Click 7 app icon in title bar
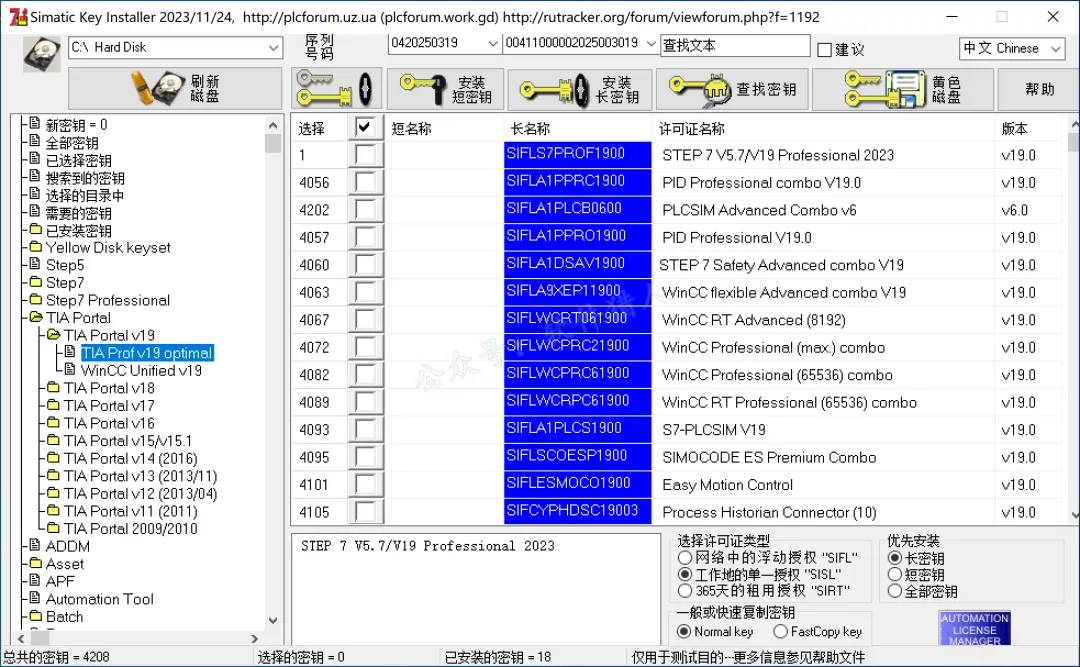The width and height of the screenshot is (1080, 667). pos(18,17)
